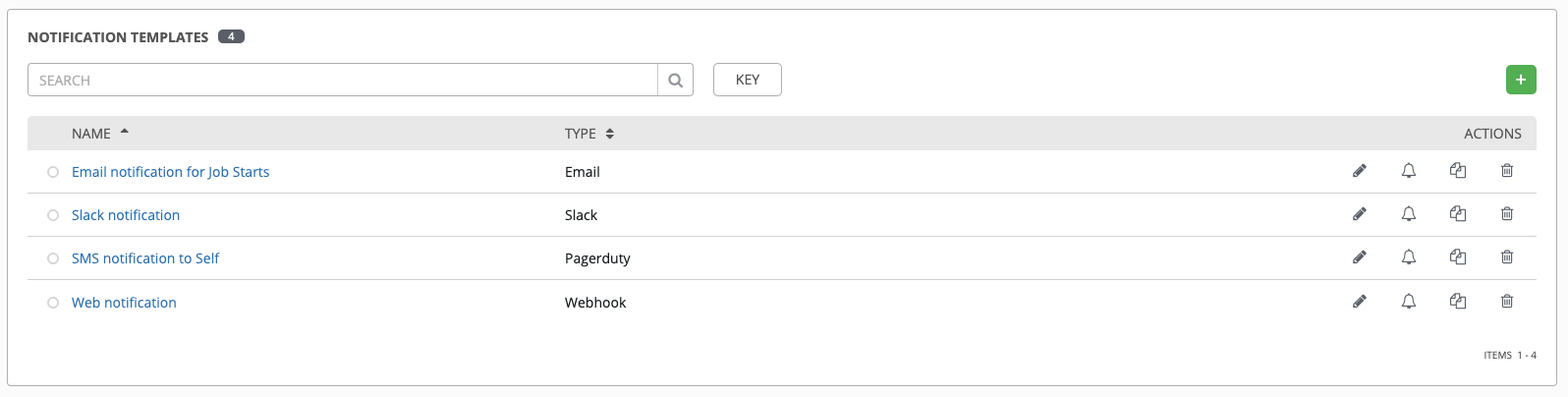Edit the Web notification template
This screenshot has width=1568, height=397.
pyautogui.click(x=1360, y=302)
